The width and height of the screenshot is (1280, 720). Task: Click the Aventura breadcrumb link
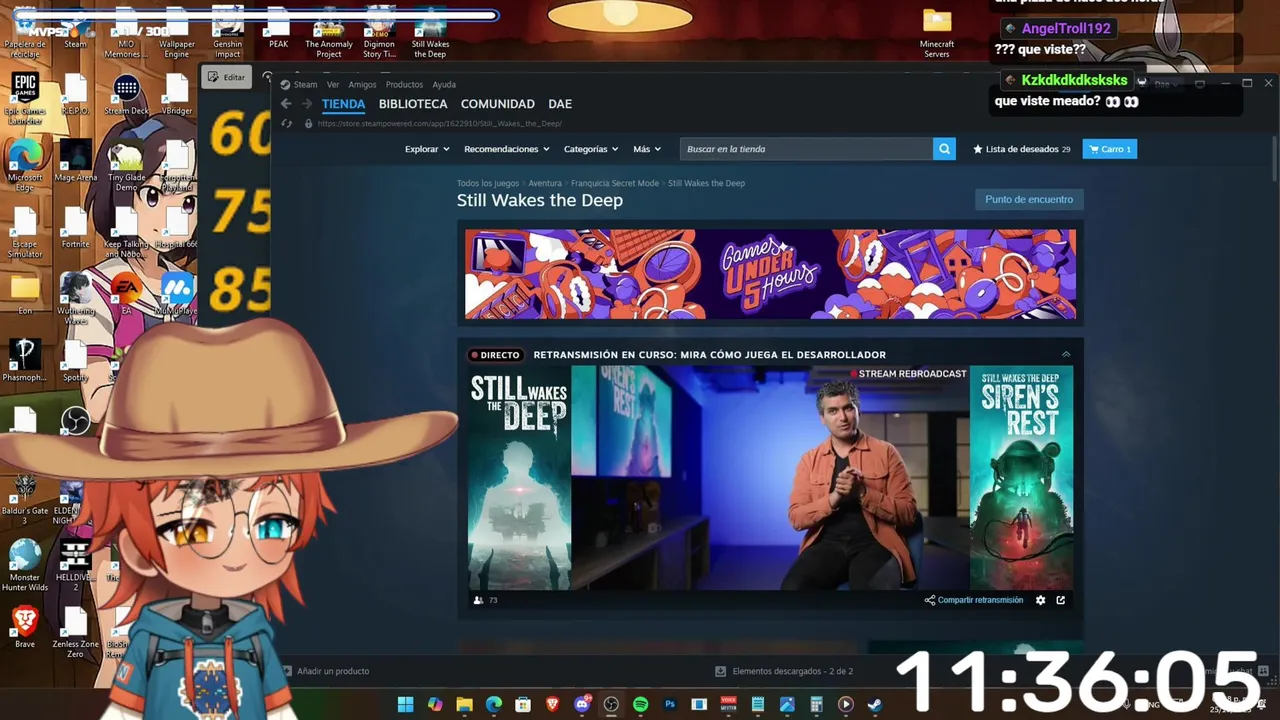545,183
